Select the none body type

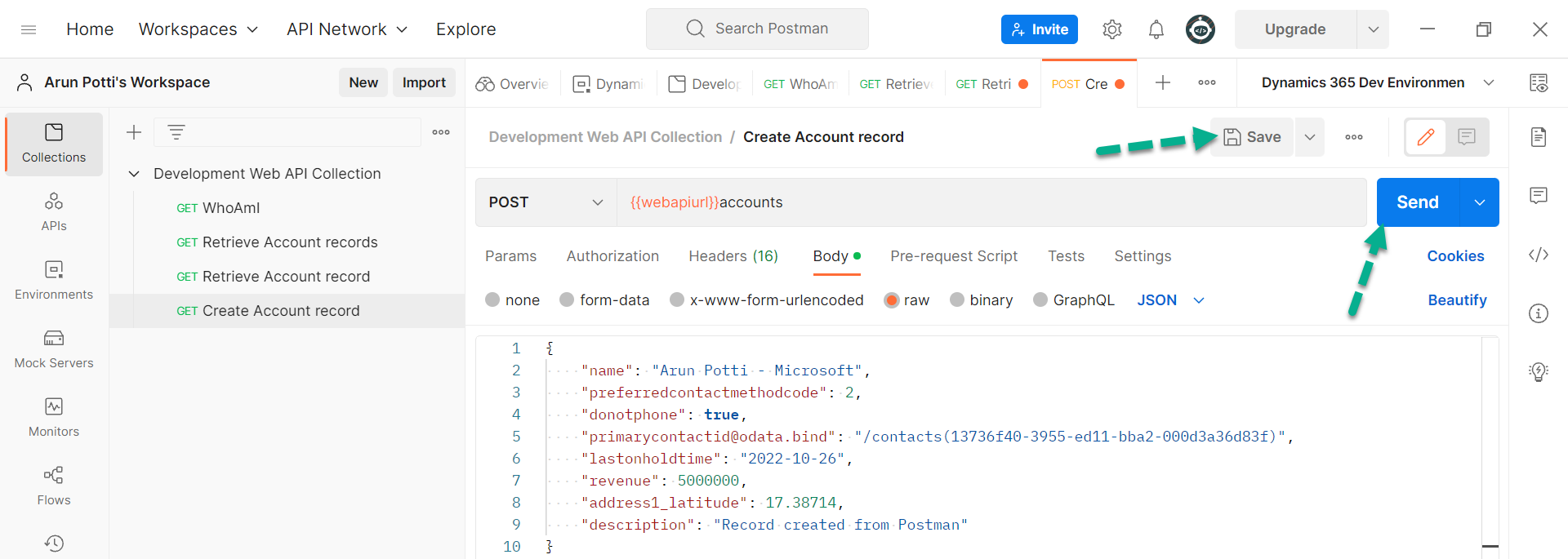(492, 299)
